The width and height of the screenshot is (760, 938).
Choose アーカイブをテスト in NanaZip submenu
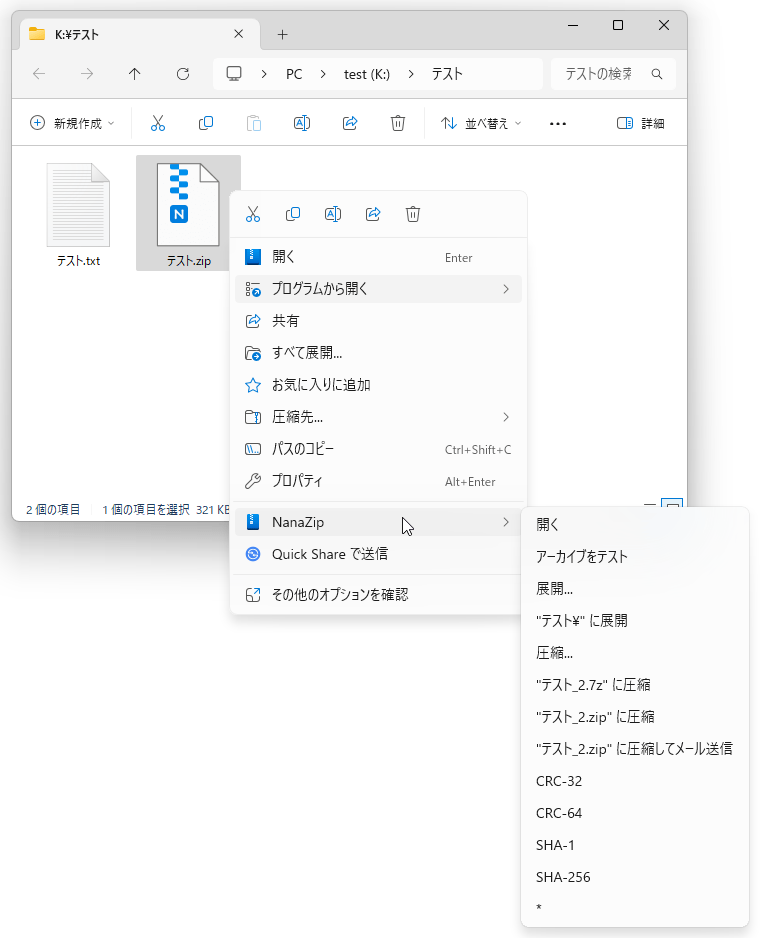pyautogui.click(x=635, y=557)
